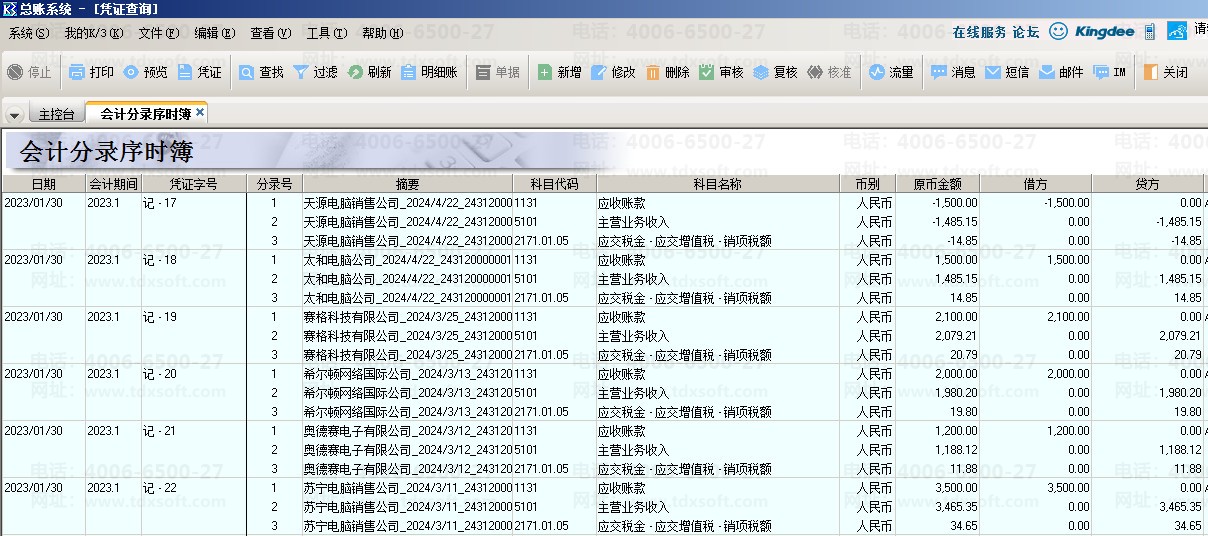1208x536 pixels.
Task: Click the -1,500.00 original amount cell
Action: click(937, 203)
